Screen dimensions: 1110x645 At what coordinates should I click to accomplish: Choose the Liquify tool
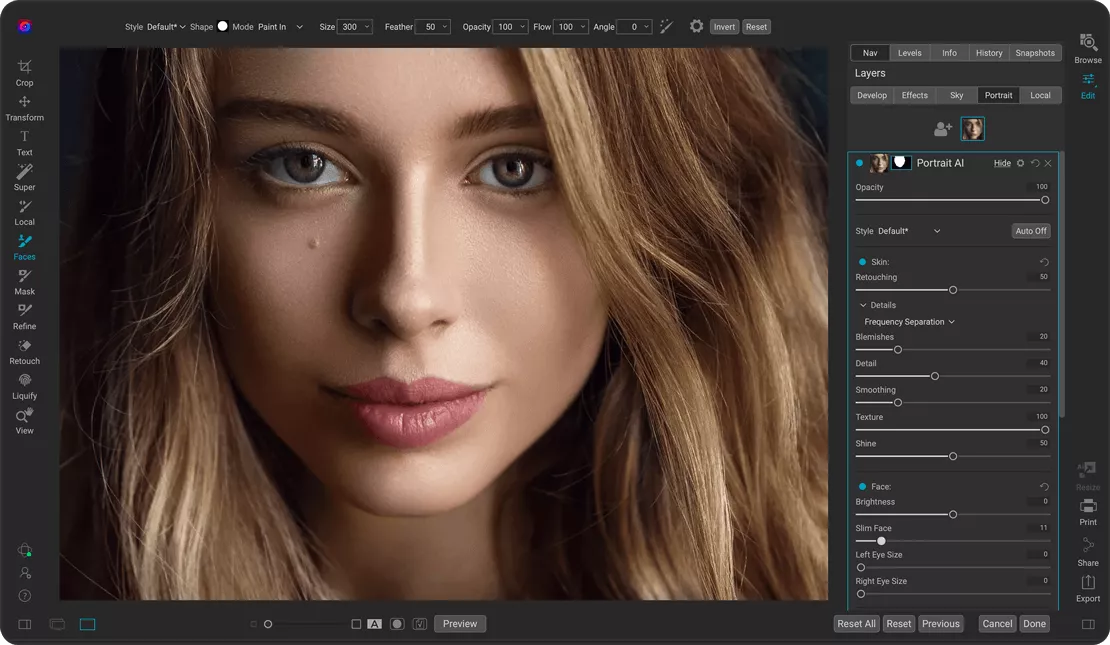point(24,385)
